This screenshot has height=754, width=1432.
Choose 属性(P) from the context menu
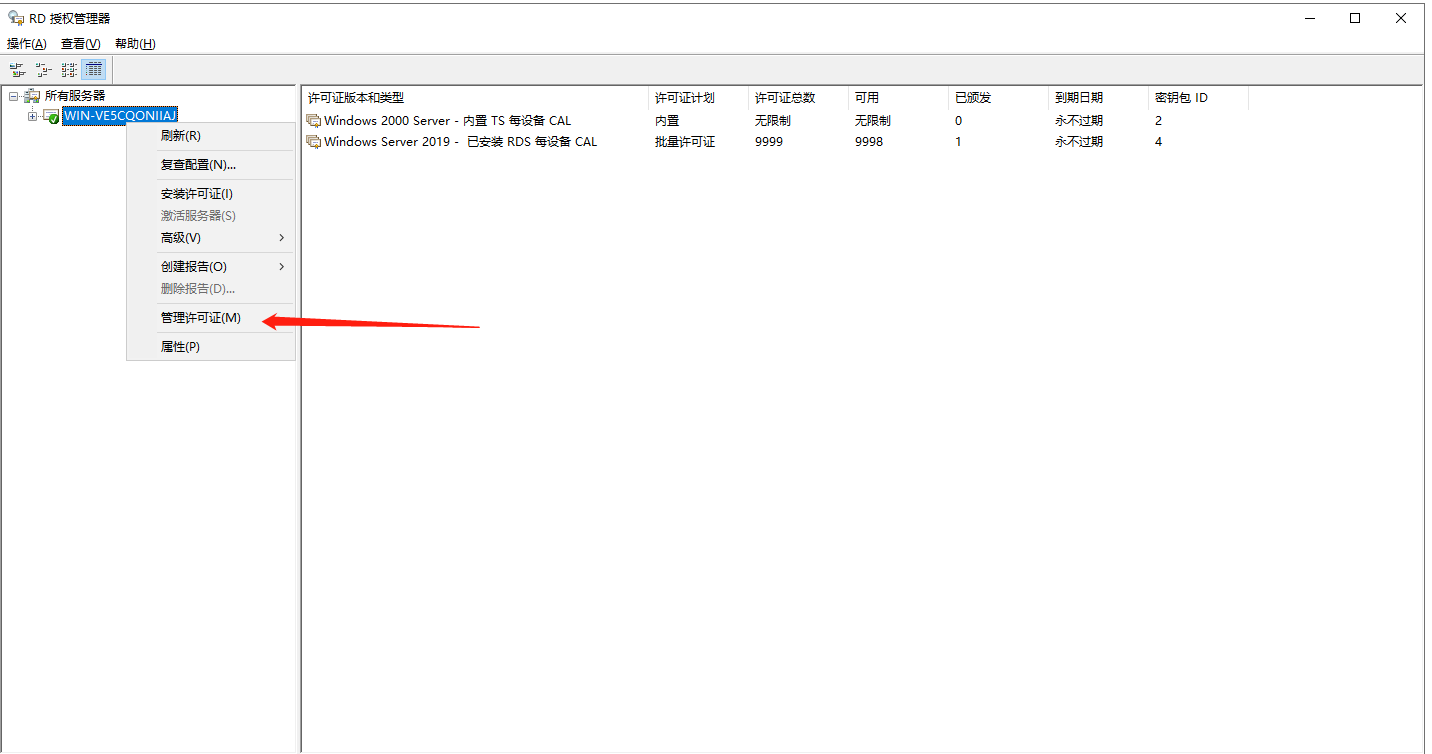pyautogui.click(x=211, y=347)
